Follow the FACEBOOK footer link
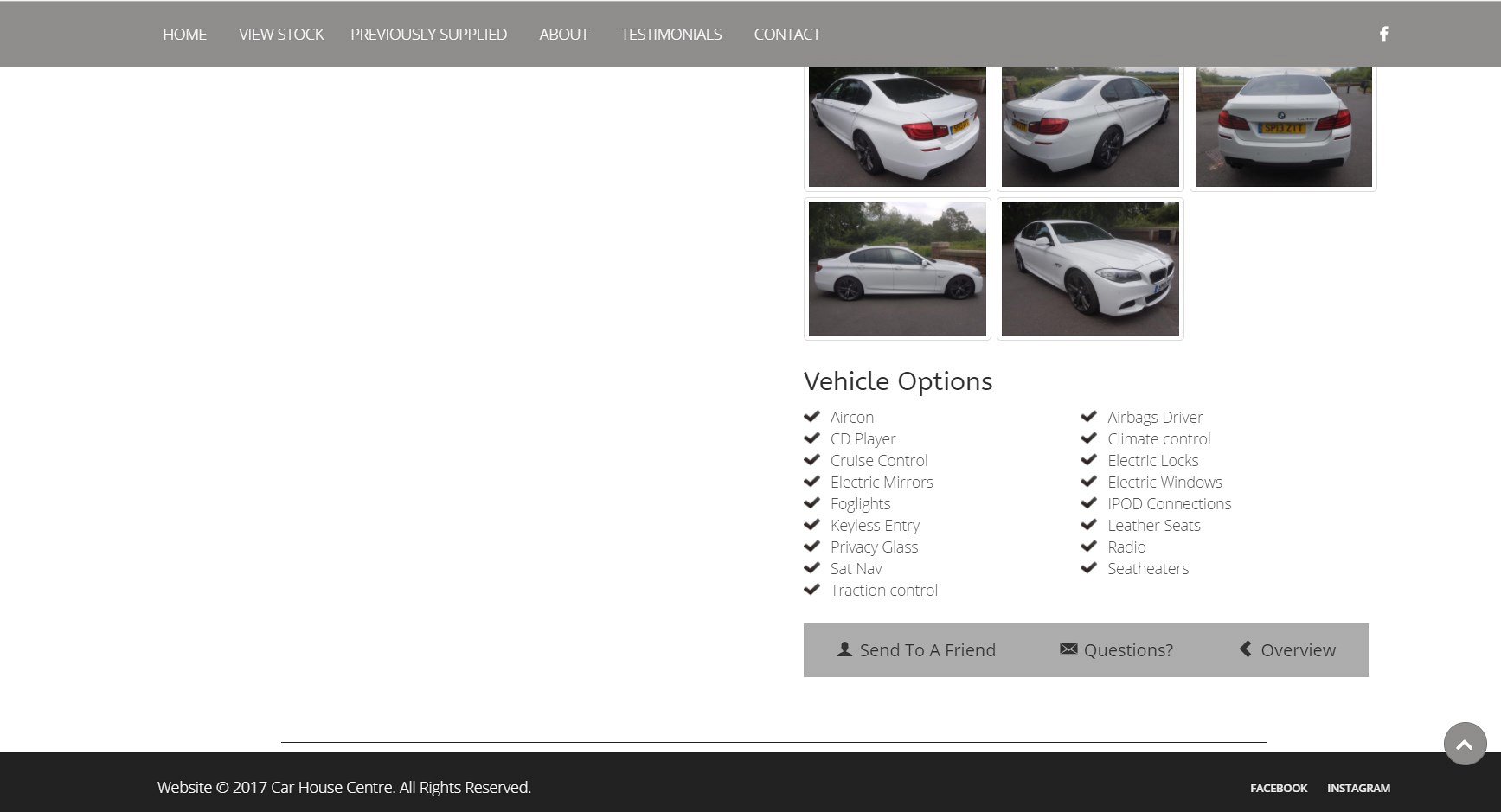Screen dimensions: 1501x812 pos(1278,788)
